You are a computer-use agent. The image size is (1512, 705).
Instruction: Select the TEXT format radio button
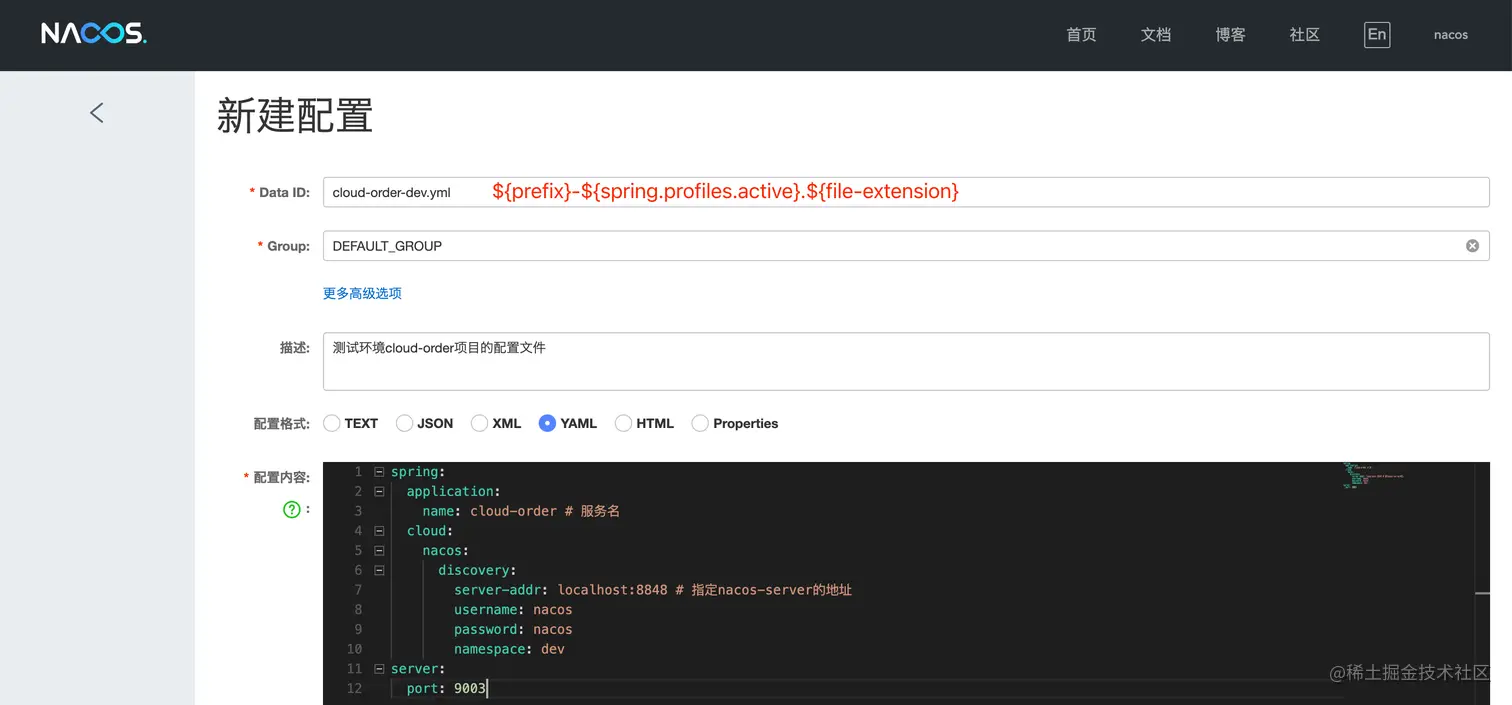332,423
